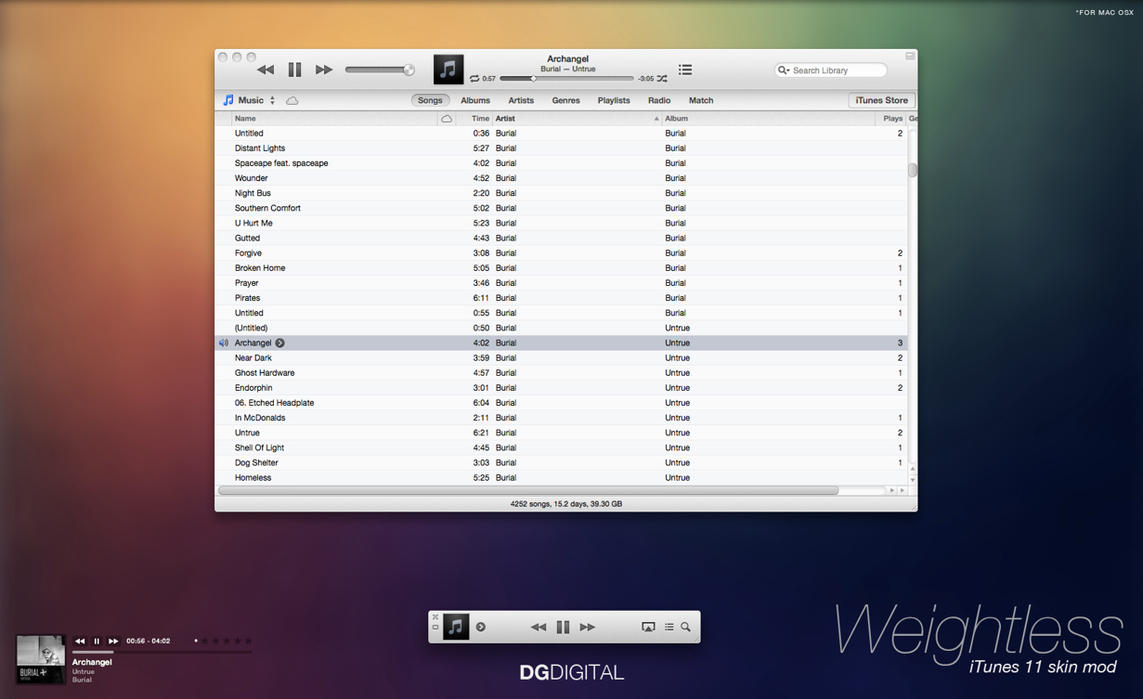Screen dimensions: 1143x699
Task: Toggle the shuffle icon beside -3:05
Action: pyautogui.click(x=662, y=79)
